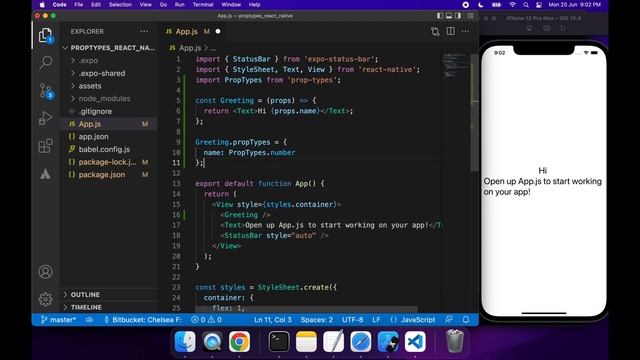The width and height of the screenshot is (640, 360).
Task: Click the simulator home indicator bar
Action: (544, 313)
